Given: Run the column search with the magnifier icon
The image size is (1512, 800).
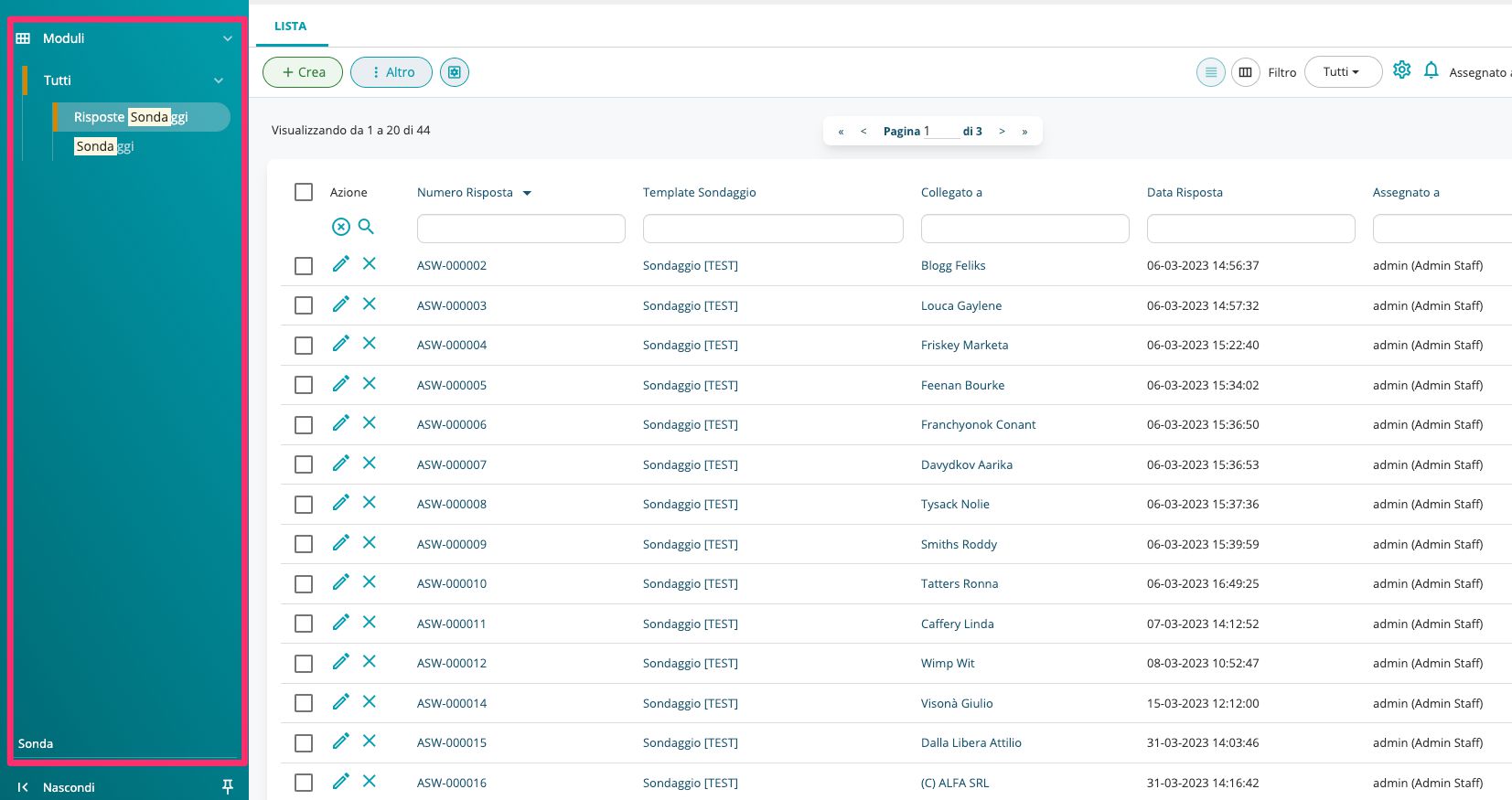Looking at the screenshot, I should point(366,227).
